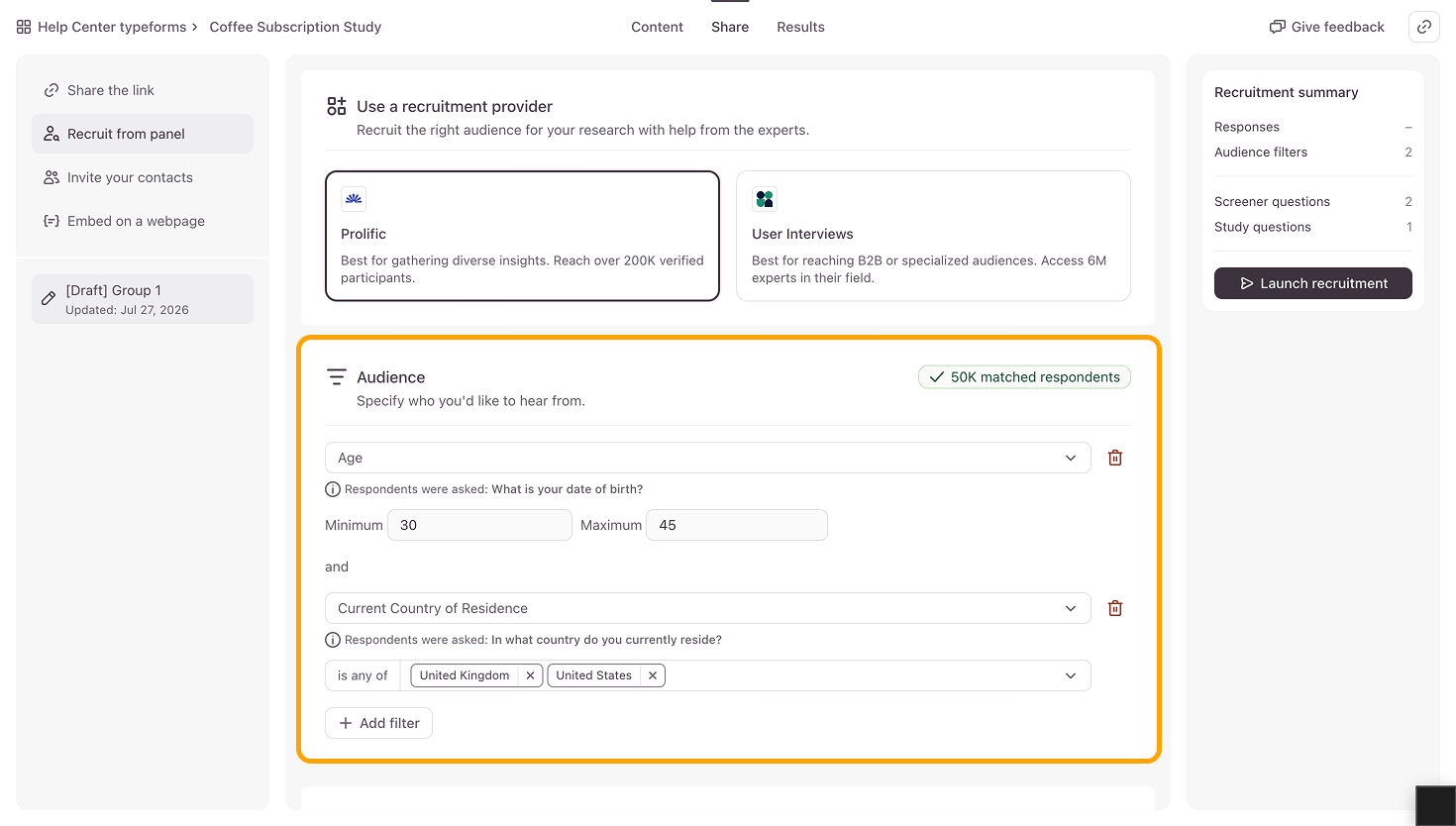
Task: Click the Minimum age input field
Action: (x=479, y=525)
